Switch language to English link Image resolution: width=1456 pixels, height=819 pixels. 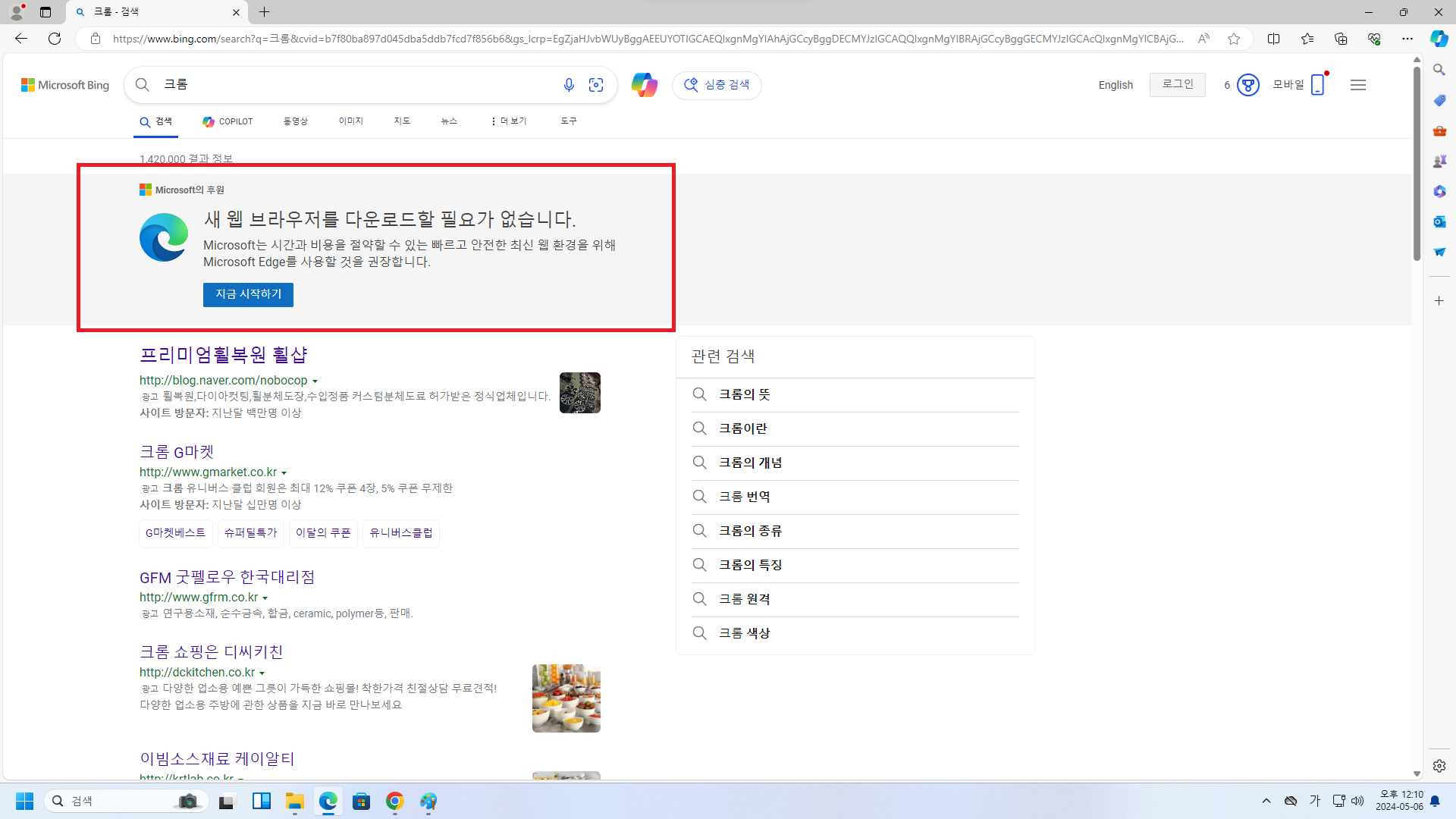pyautogui.click(x=1116, y=85)
